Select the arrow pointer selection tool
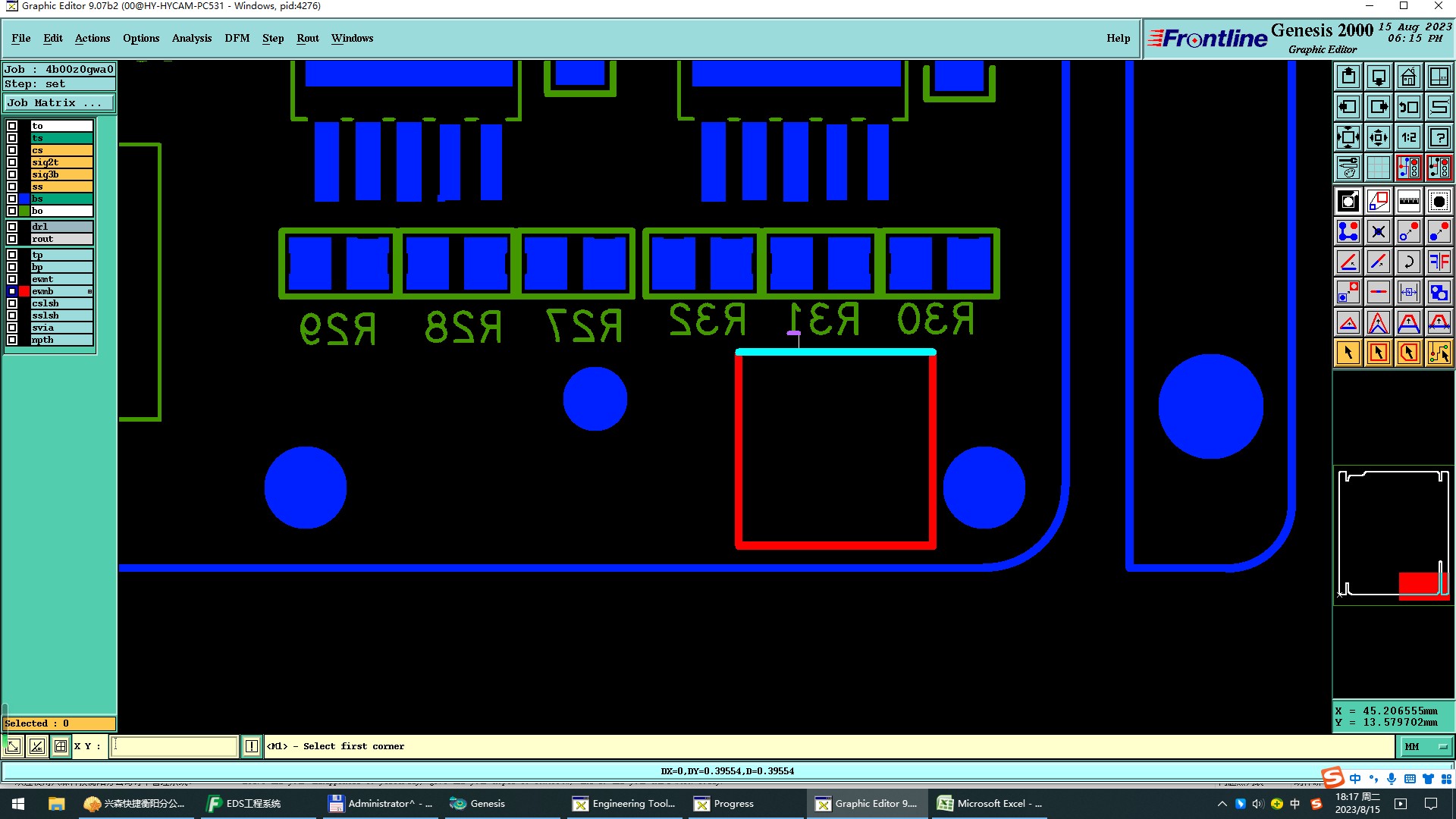 [1348, 353]
